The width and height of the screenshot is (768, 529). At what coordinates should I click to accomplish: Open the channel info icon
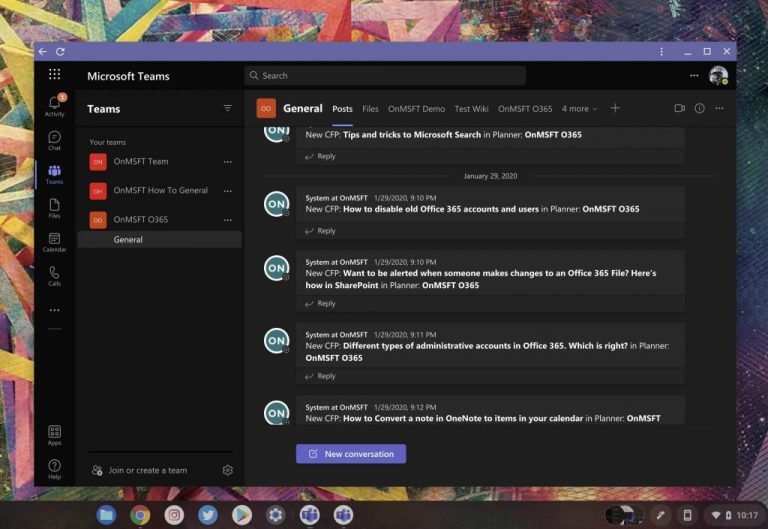click(699, 108)
